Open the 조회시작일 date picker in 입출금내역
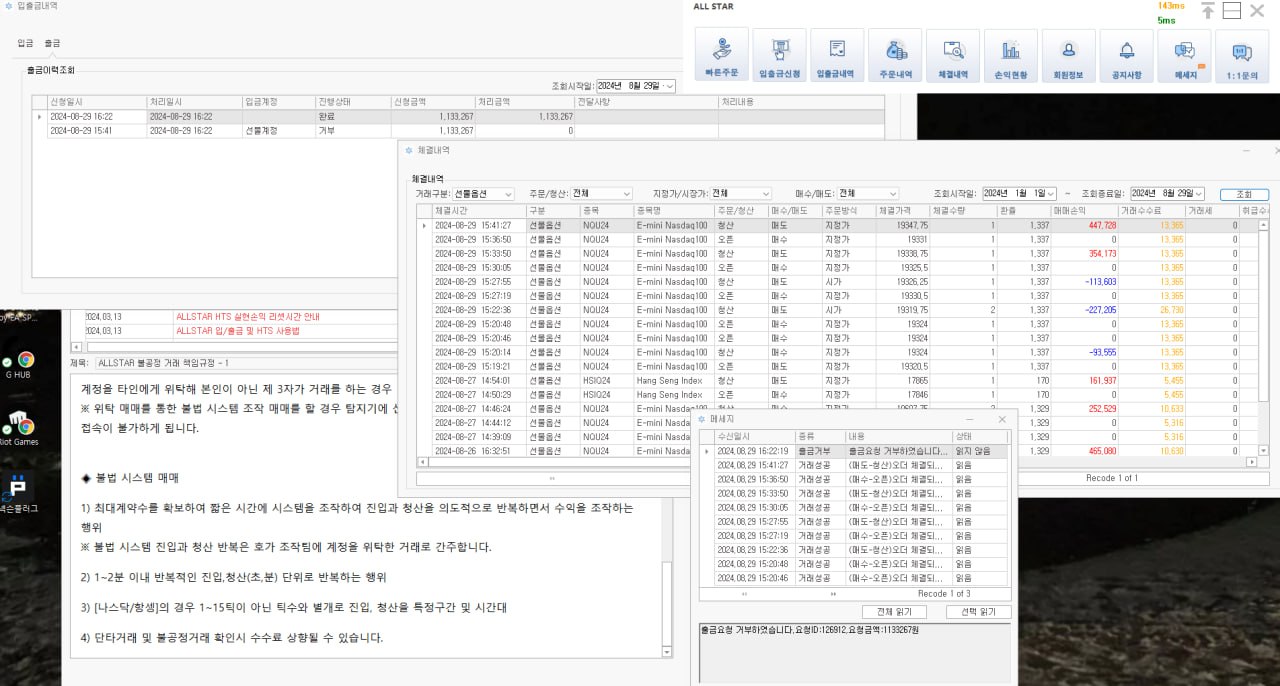 click(x=635, y=86)
